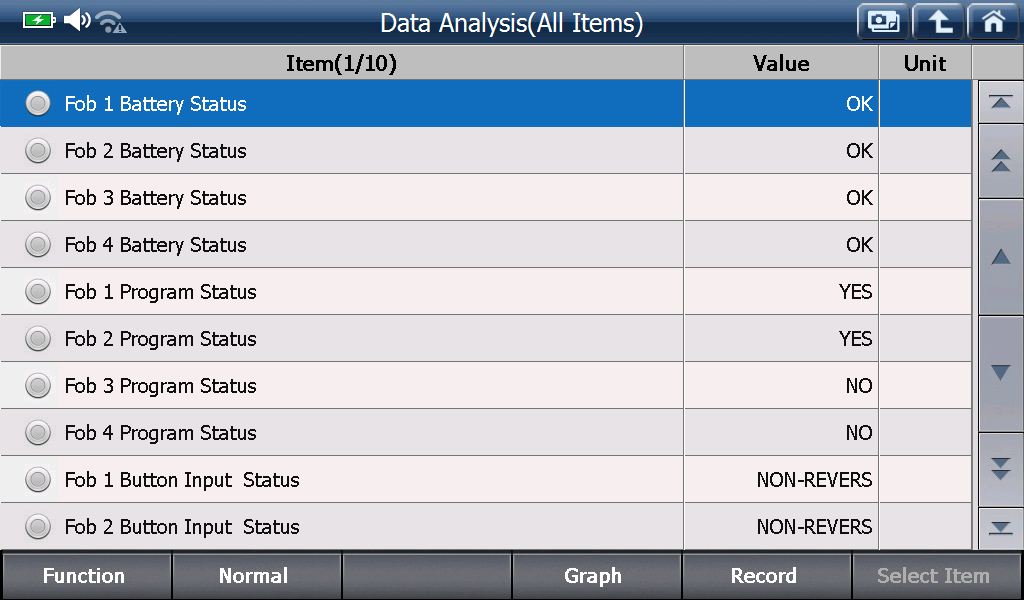Select the Fob 3 Battery Status row
Image resolution: width=1024 pixels, height=600 pixels.
486,198
